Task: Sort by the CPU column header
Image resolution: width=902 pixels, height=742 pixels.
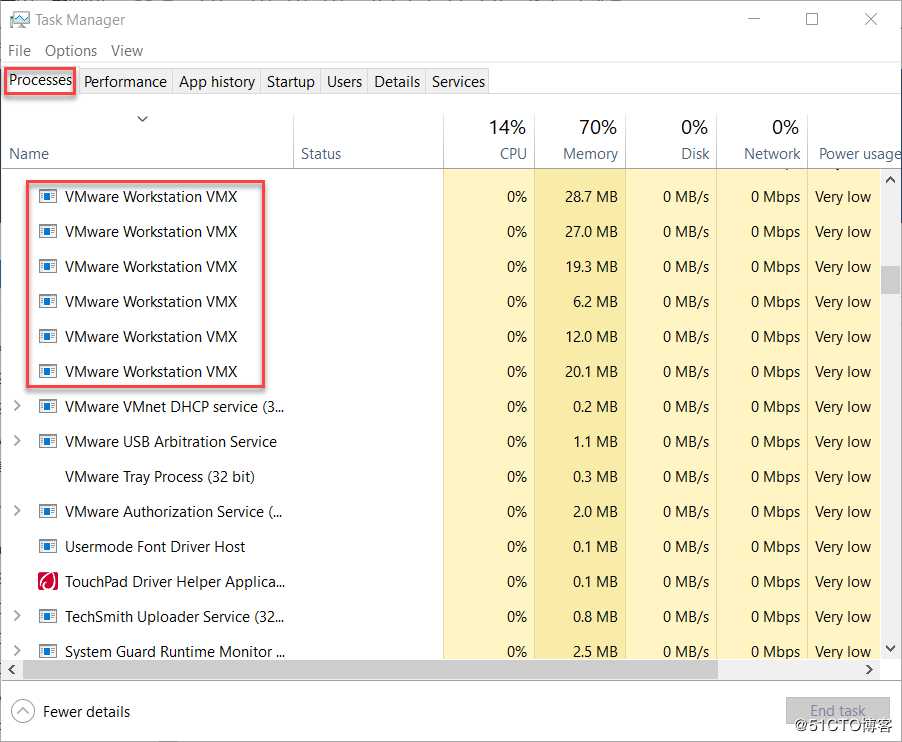Action: pyautogui.click(x=489, y=141)
